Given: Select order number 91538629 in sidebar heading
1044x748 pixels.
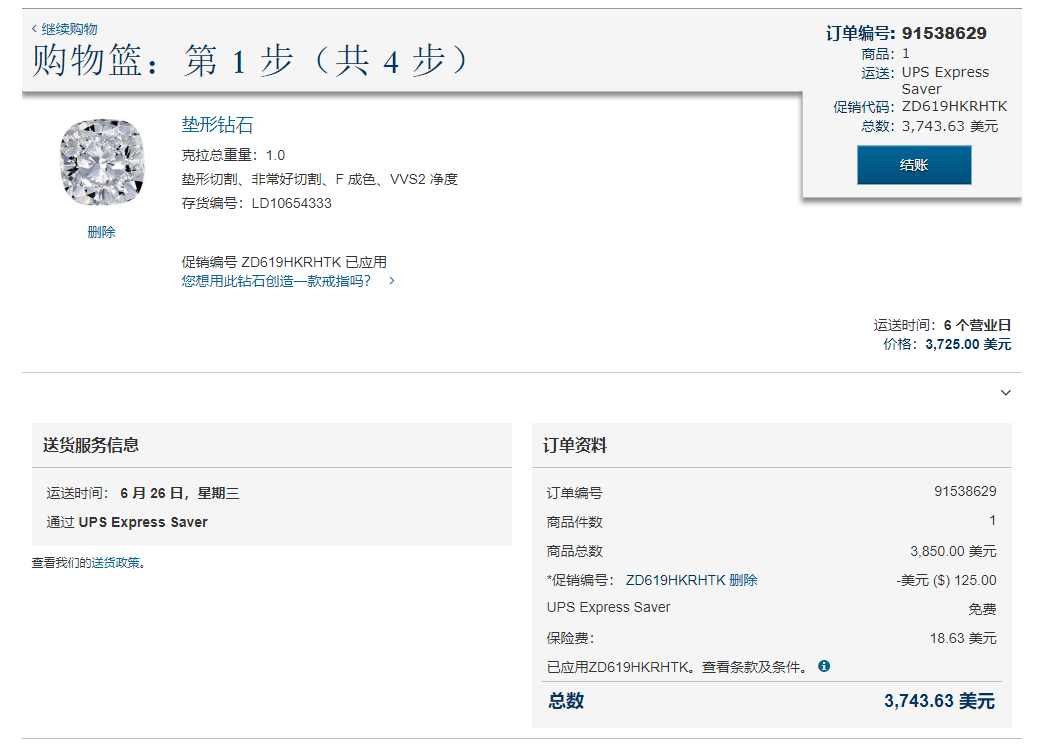Looking at the screenshot, I should (x=944, y=33).
